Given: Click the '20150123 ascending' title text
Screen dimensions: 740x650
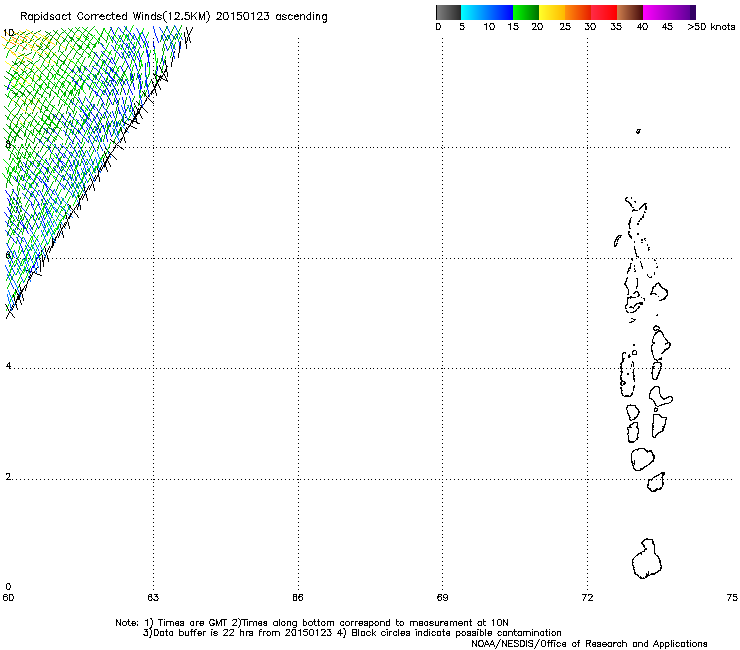Looking at the screenshot, I should click(x=271, y=17).
